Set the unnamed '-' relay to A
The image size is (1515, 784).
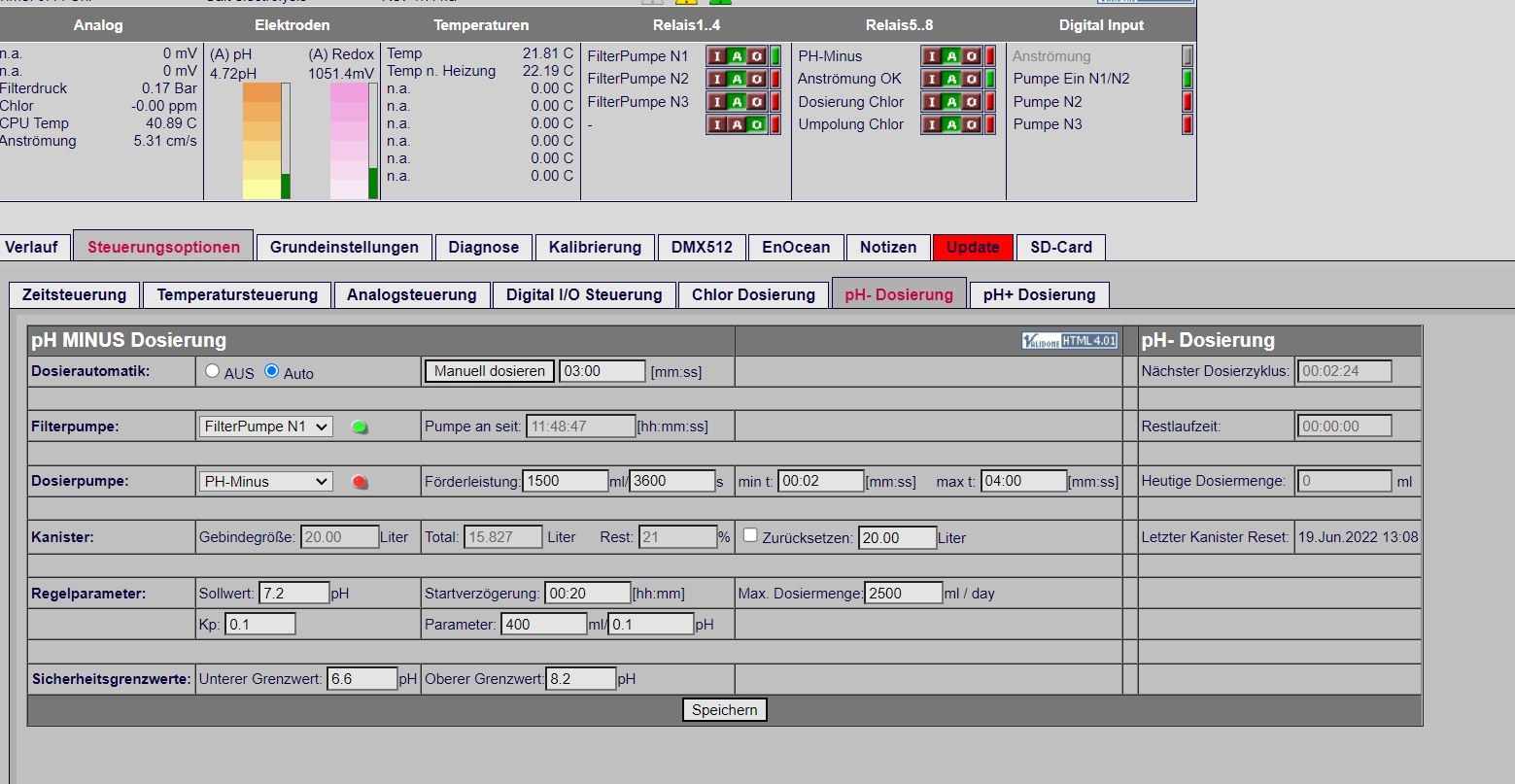(x=738, y=124)
